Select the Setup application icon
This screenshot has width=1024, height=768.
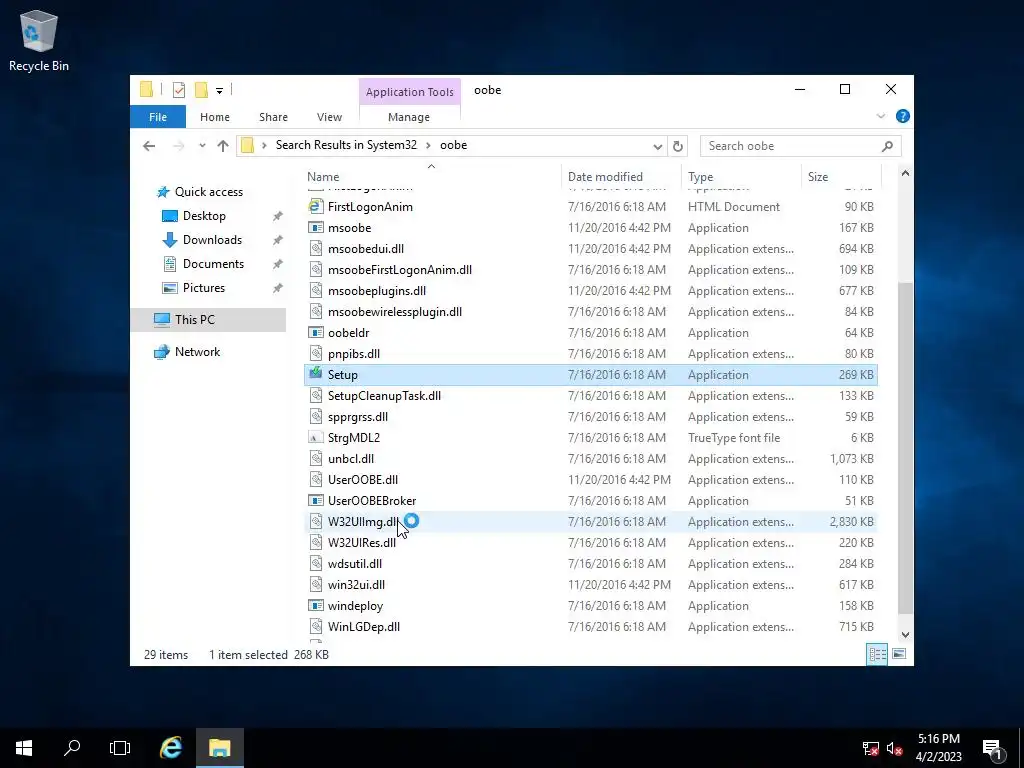(x=316, y=374)
